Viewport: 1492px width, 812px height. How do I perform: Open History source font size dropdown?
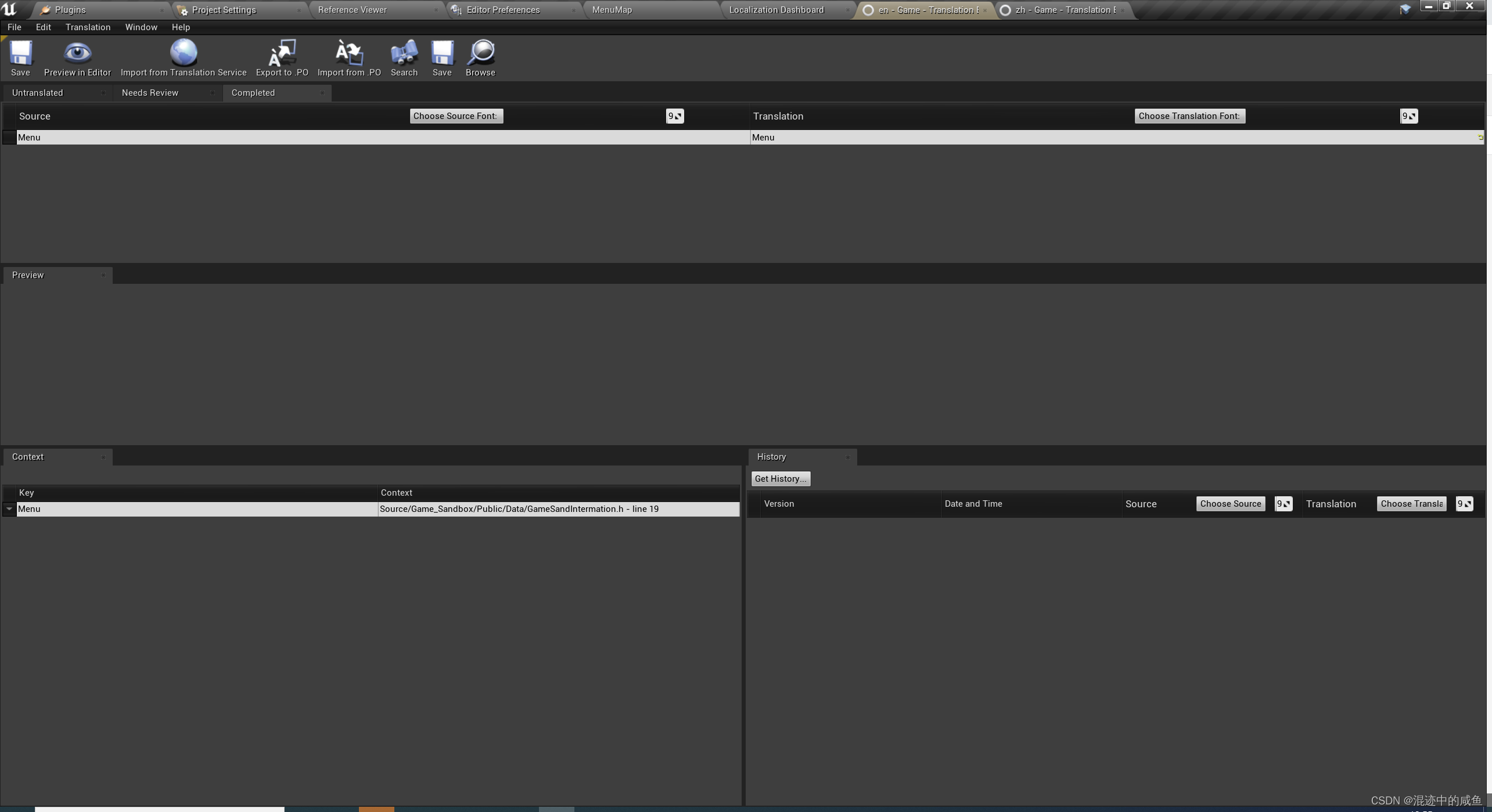coord(1284,504)
